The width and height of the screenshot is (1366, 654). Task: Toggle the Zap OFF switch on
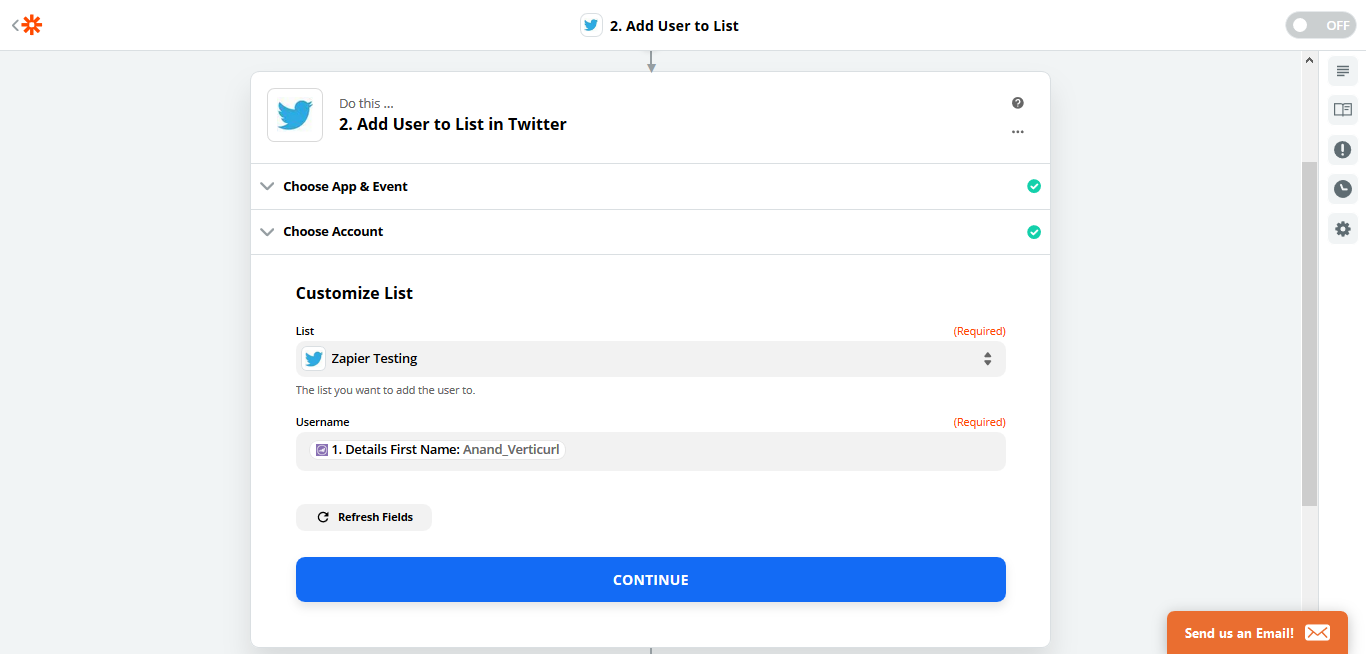(x=1321, y=26)
